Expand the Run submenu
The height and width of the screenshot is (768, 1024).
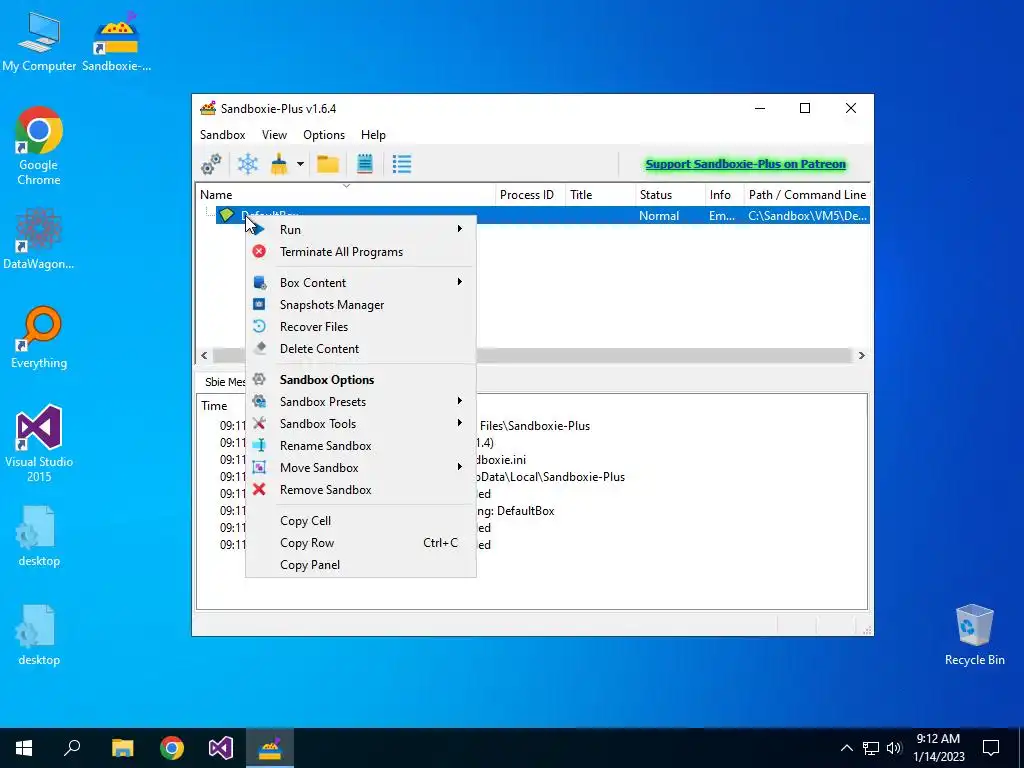(x=360, y=229)
